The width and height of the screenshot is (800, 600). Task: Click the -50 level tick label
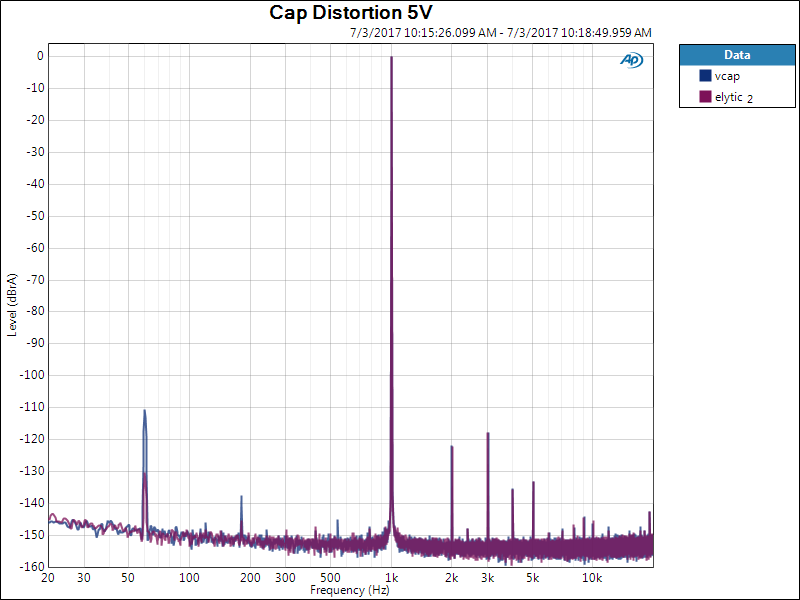pos(35,216)
